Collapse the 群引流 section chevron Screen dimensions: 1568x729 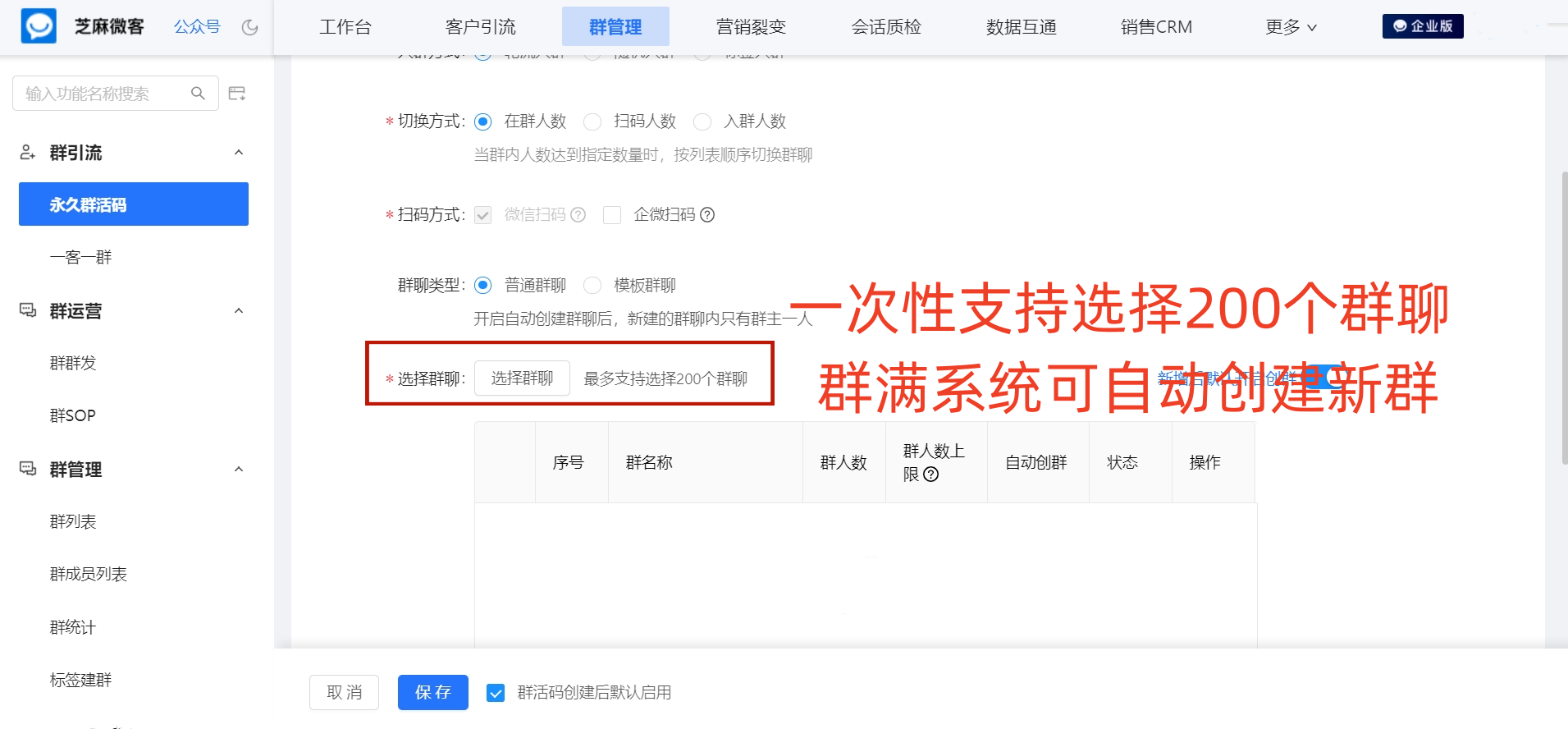[239, 153]
